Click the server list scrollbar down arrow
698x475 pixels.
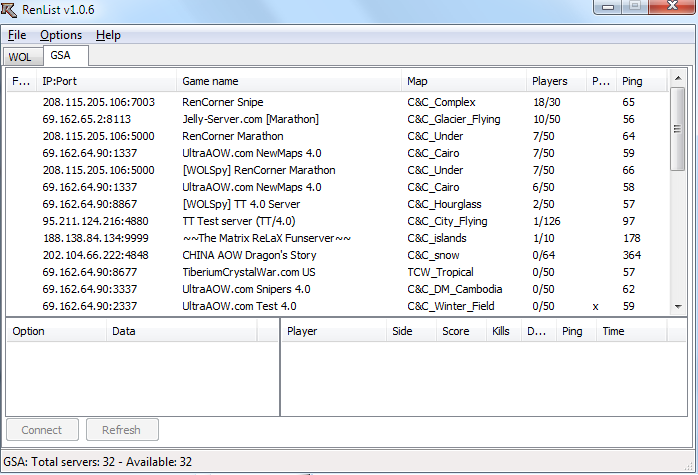click(x=679, y=306)
